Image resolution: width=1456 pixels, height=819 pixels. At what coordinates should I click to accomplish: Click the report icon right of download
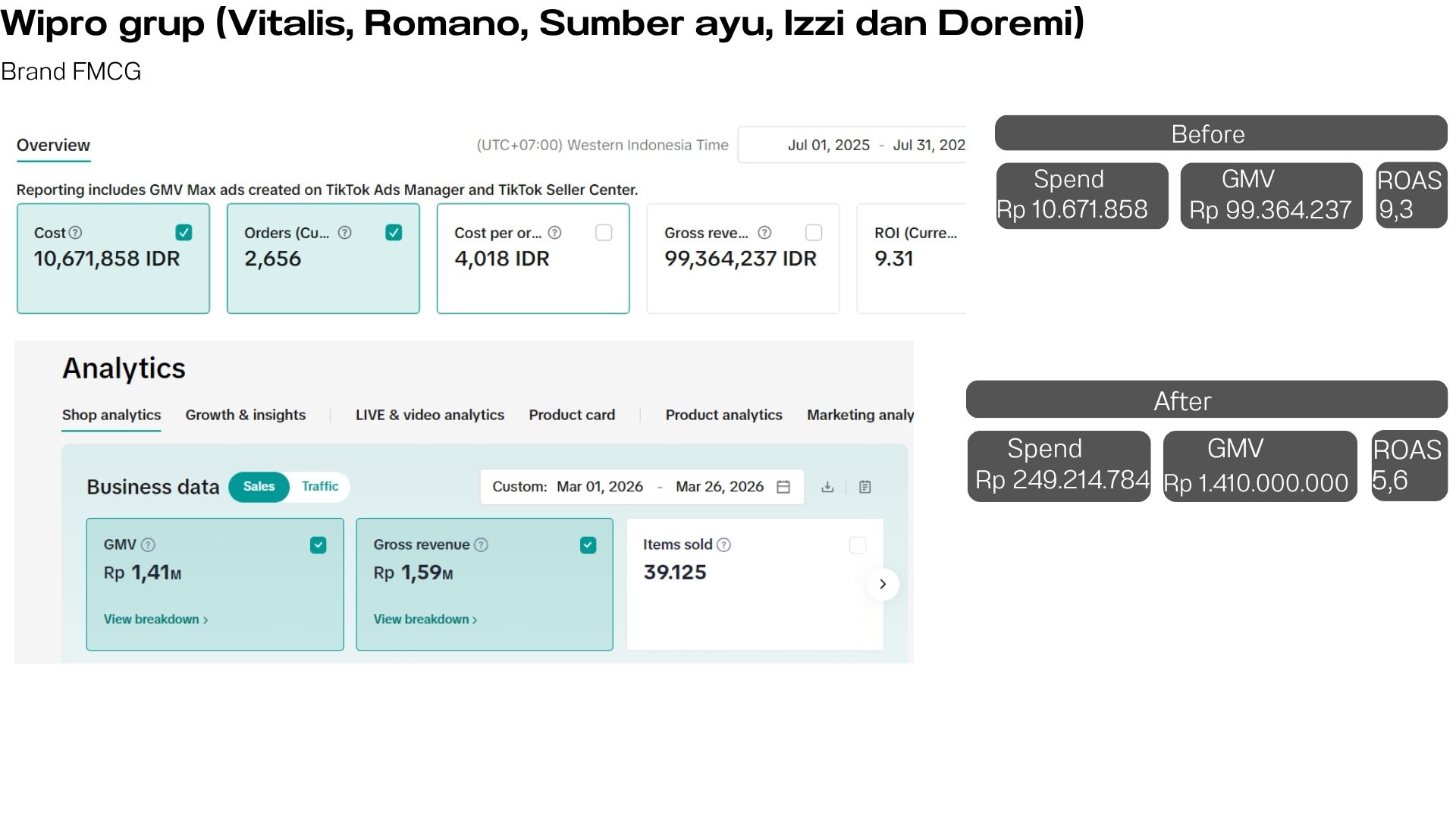pyautogui.click(x=864, y=487)
